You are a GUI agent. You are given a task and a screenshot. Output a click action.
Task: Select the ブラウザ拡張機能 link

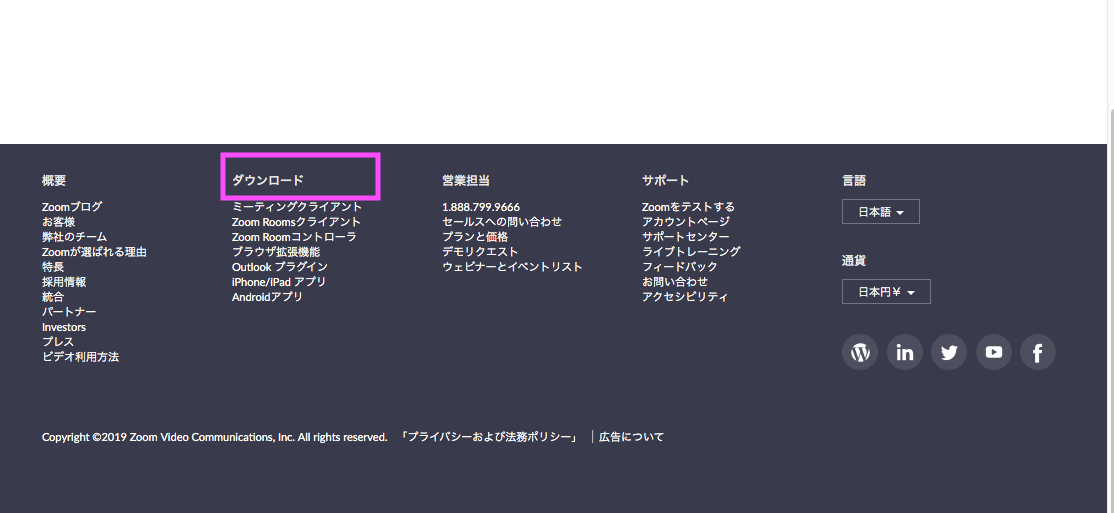276,252
